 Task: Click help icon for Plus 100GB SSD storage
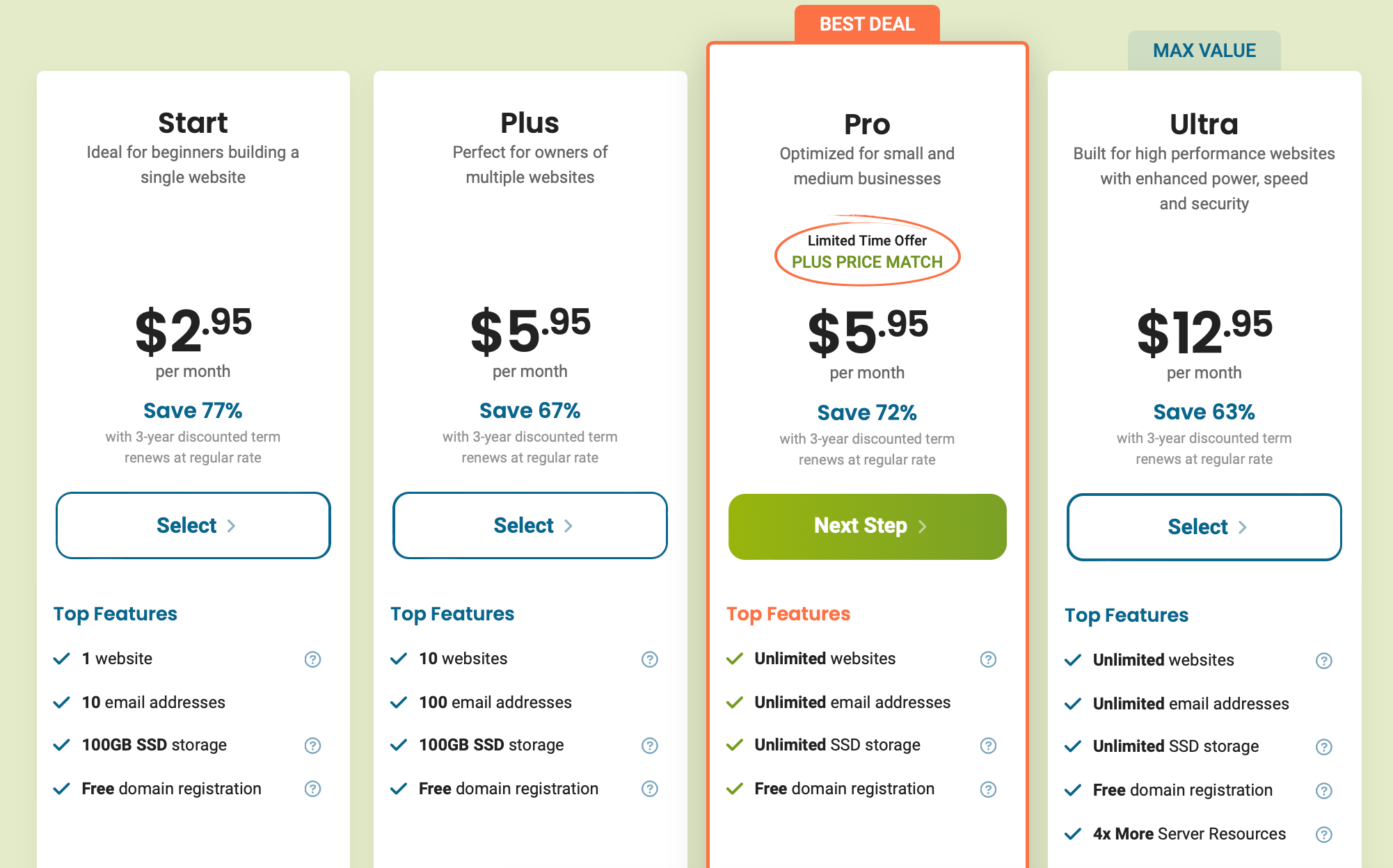tap(649, 746)
